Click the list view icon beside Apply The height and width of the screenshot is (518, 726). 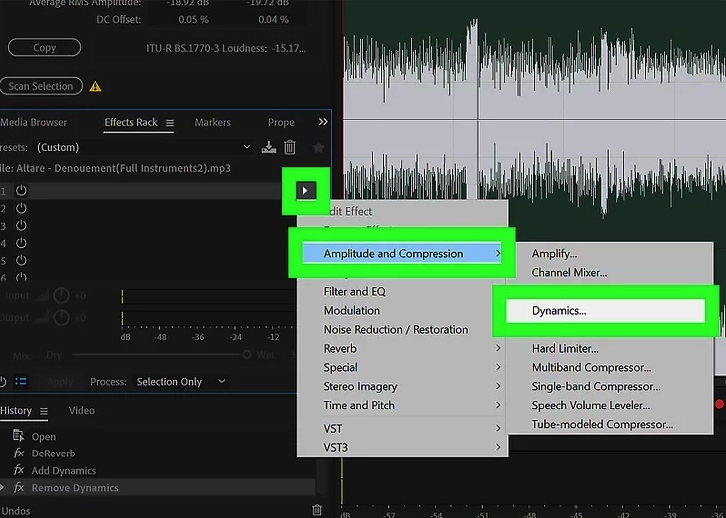21,381
